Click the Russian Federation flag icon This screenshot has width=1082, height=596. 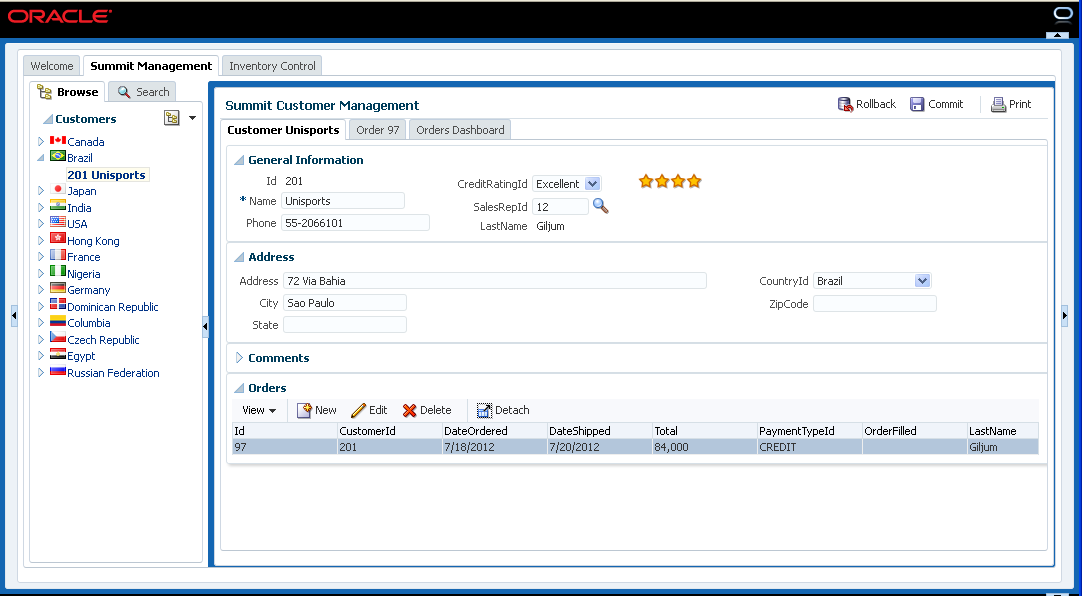pyautogui.click(x=58, y=372)
